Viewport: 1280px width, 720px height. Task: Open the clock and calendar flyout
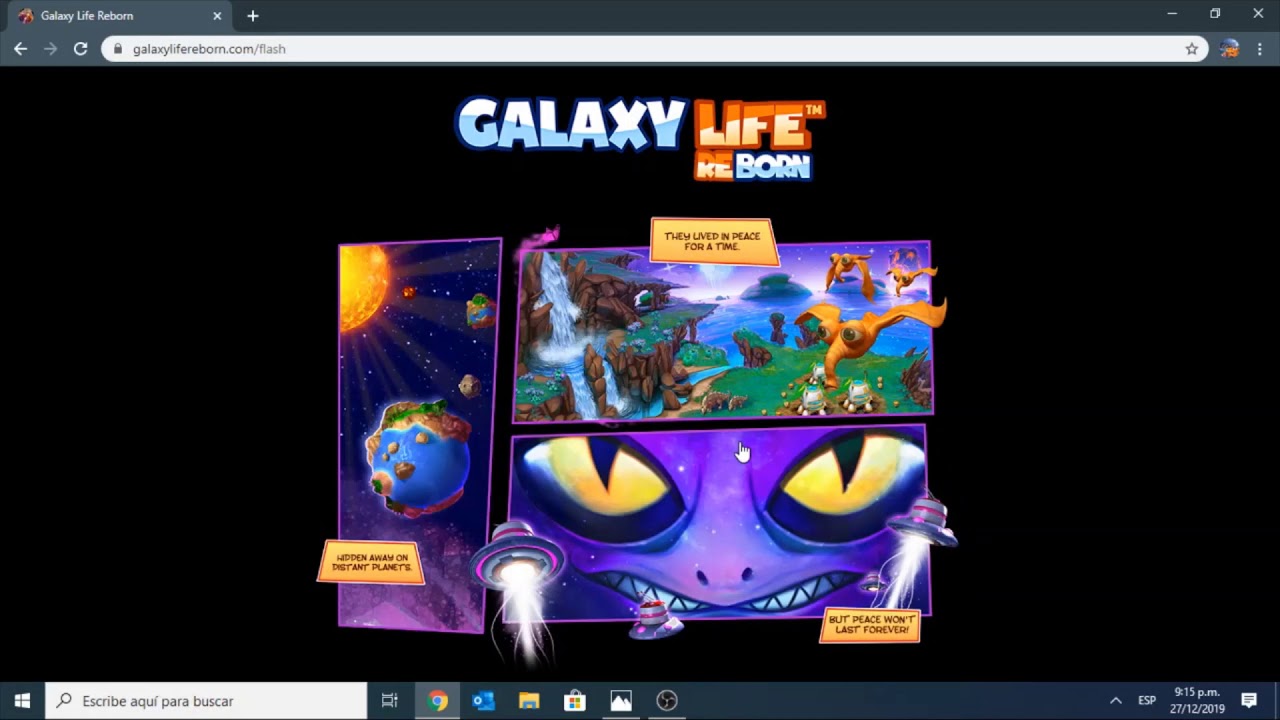coord(1197,701)
